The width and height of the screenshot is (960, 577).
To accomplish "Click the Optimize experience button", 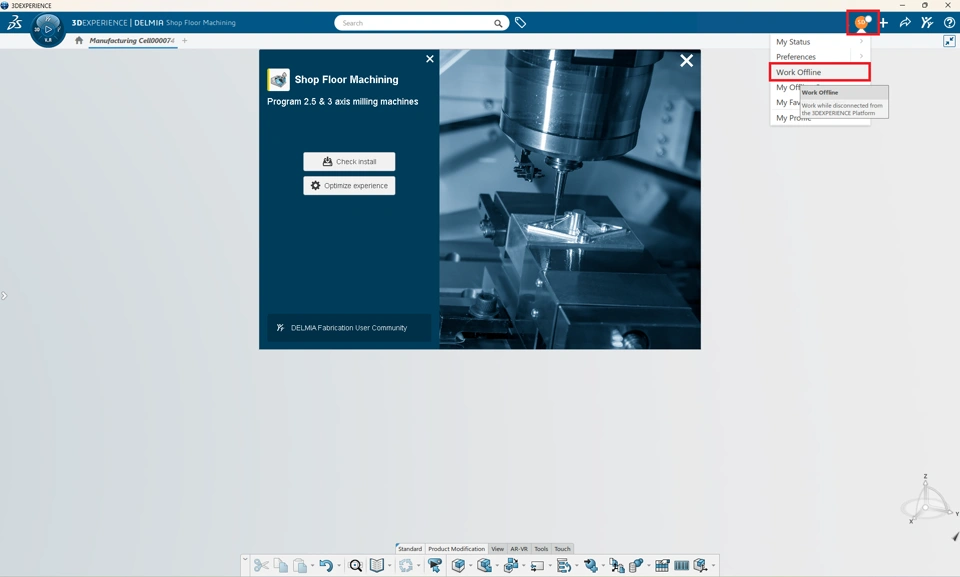I will click(349, 186).
